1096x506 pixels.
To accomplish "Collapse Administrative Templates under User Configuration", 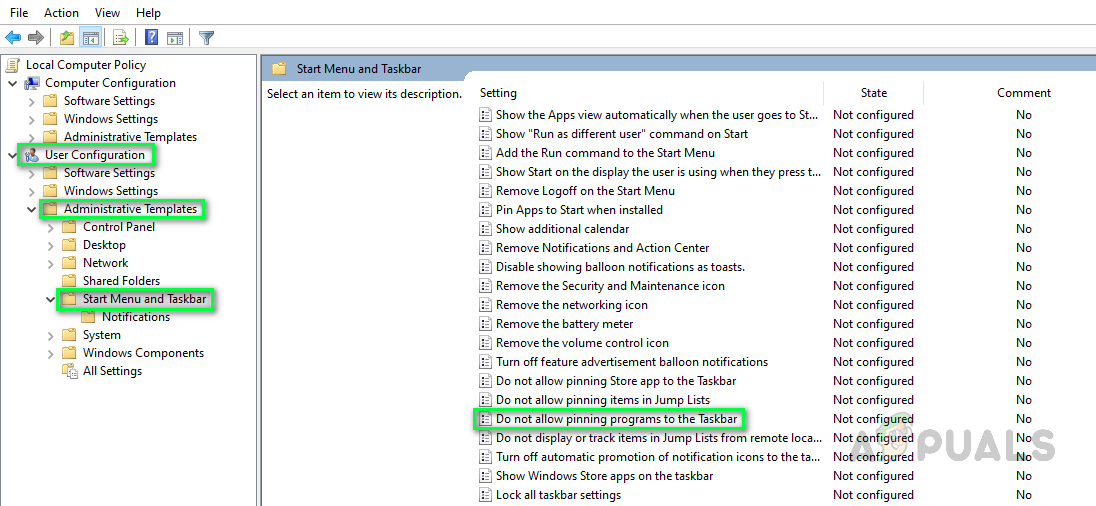I will [x=31, y=209].
